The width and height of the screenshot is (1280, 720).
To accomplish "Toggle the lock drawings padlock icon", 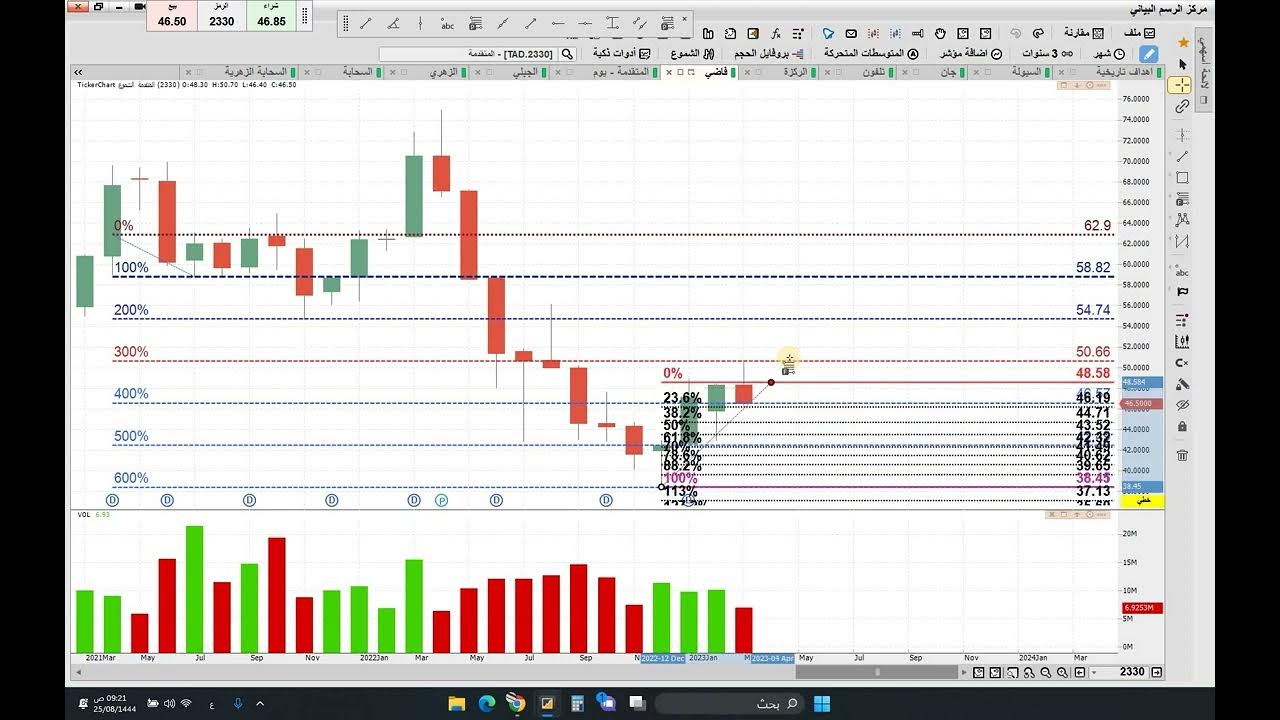I will (x=1182, y=427).
